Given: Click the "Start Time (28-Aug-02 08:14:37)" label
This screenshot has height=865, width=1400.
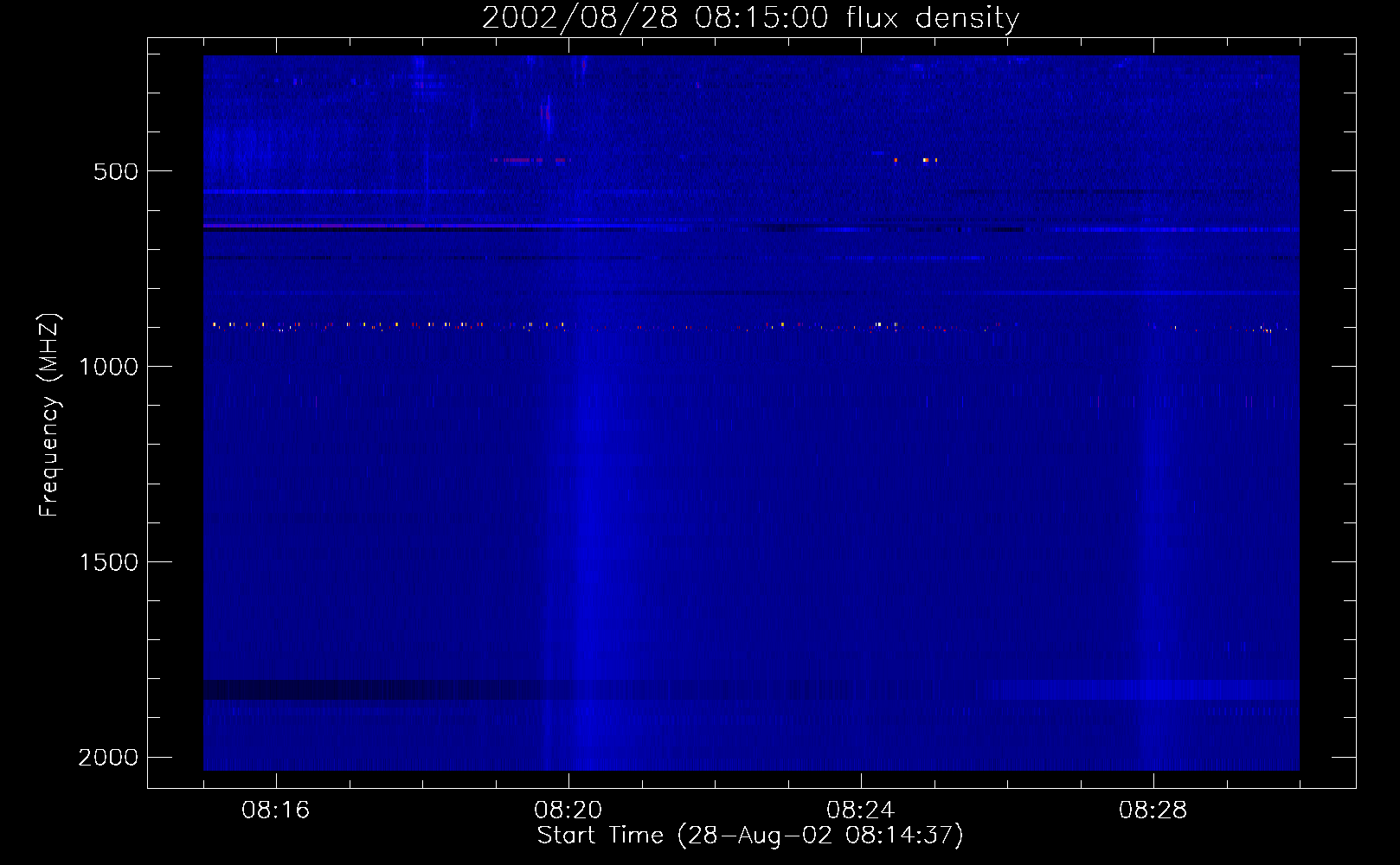Looking at the screenshot, I should click(750, 836).
